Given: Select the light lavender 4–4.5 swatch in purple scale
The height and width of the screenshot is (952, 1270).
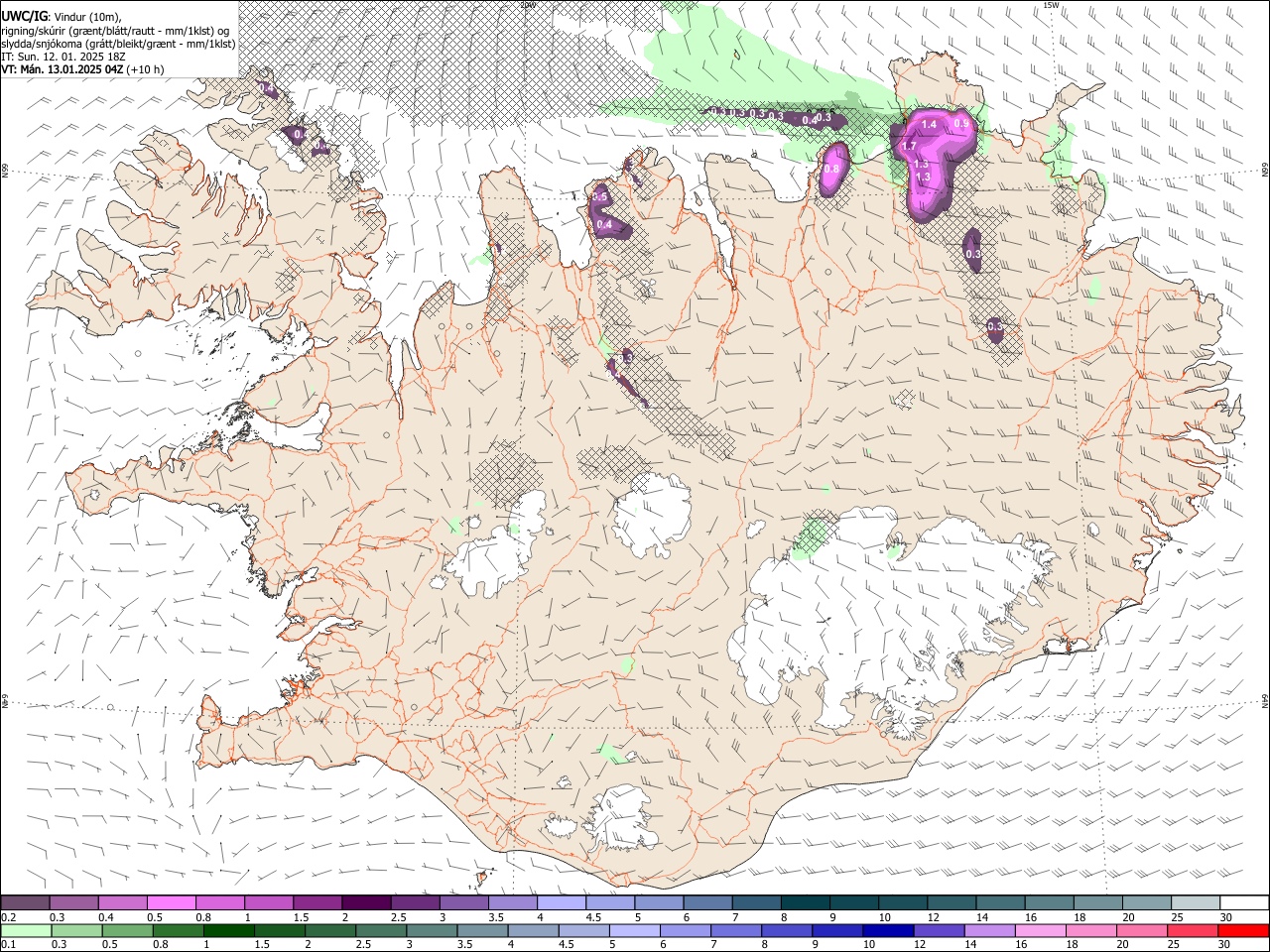Looking at the screenshot, I should pyautogui.click(x=562, y=903).
